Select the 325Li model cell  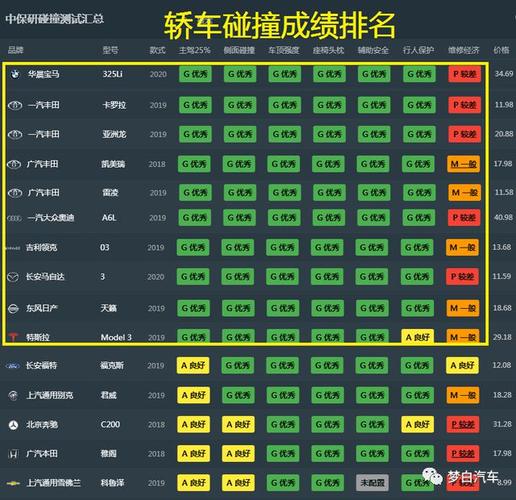(112, 74)
